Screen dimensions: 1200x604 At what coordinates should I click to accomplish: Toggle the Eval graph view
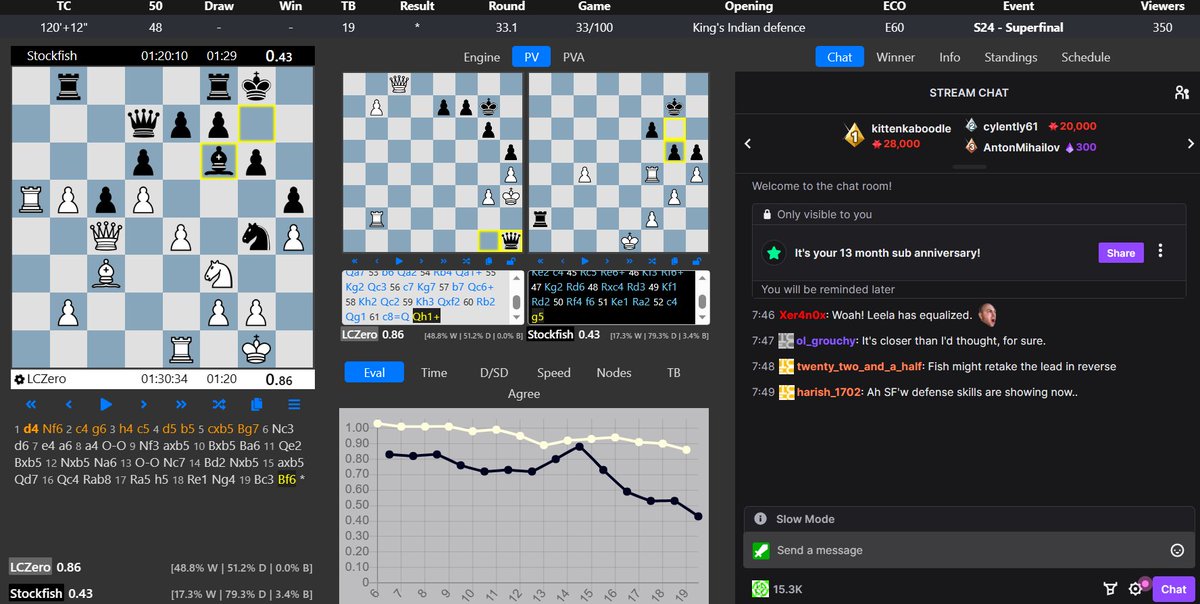[374, 371]
